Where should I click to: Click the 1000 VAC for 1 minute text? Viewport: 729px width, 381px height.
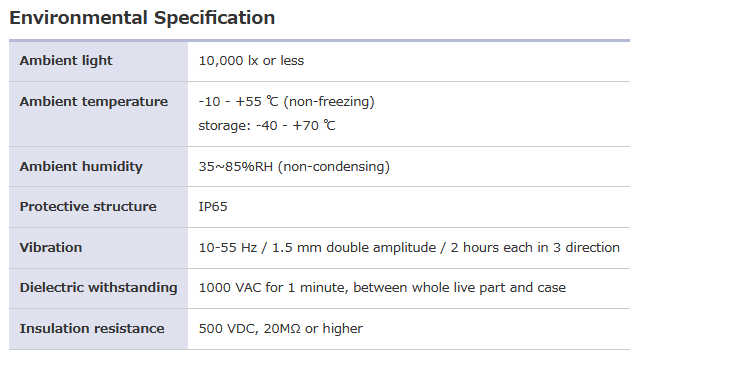click(272, 288)
